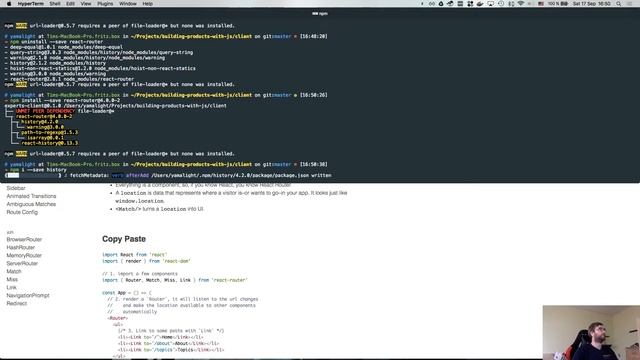Click the date and time in menu bar

[592, 4]
